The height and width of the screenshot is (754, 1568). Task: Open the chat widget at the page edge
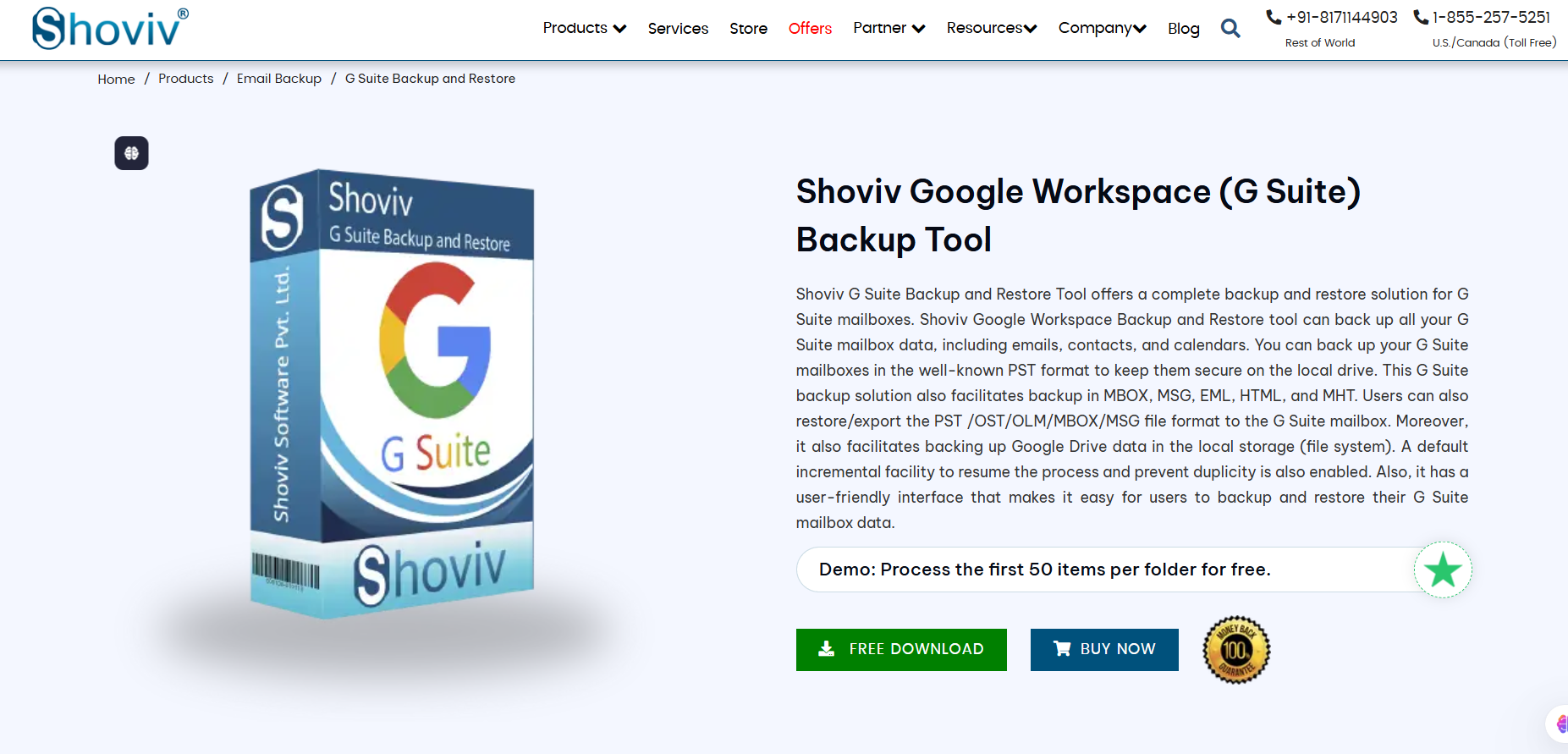[1558, 724]
